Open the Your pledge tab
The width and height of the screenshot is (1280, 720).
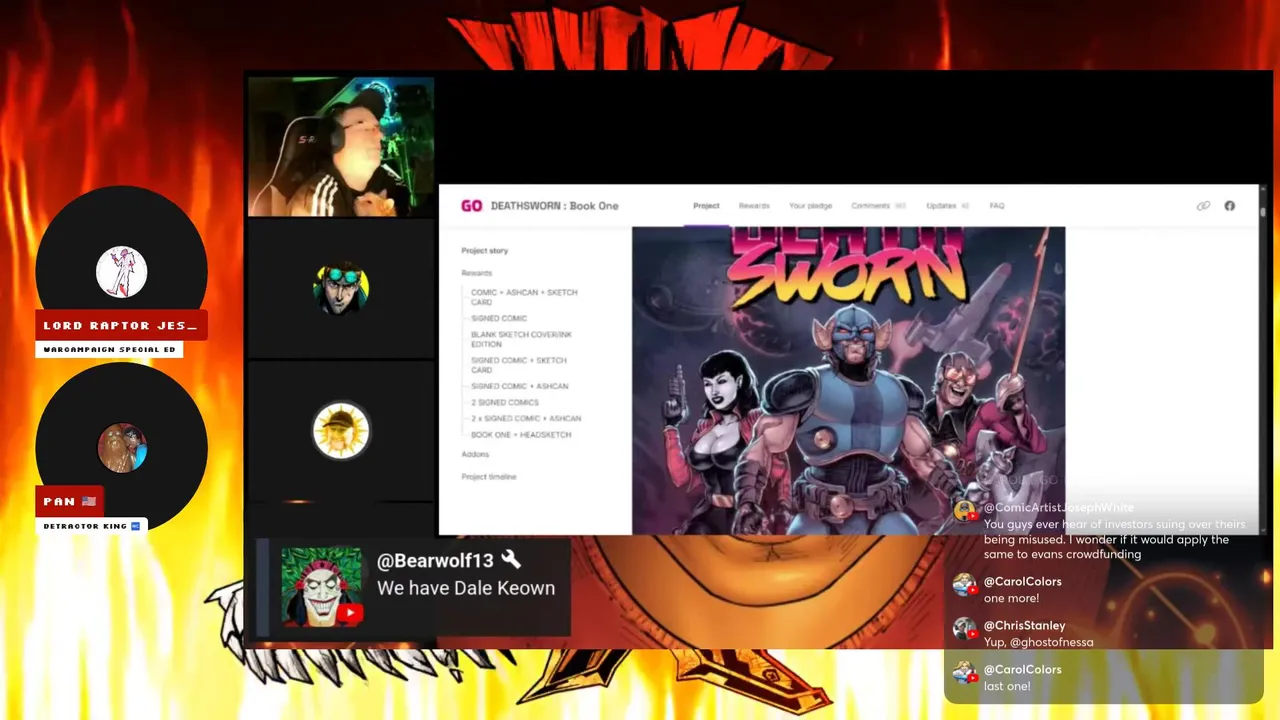810,206
